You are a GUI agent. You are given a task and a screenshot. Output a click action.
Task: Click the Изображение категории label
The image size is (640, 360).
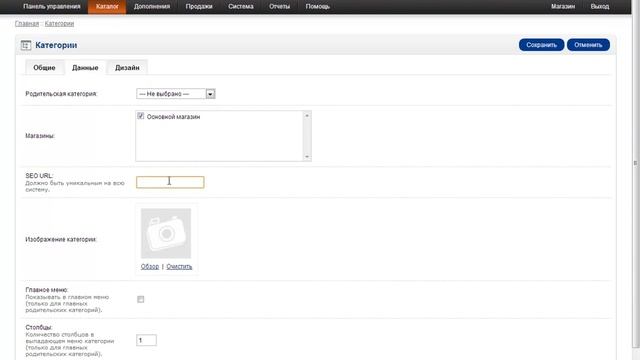(61, 240)
